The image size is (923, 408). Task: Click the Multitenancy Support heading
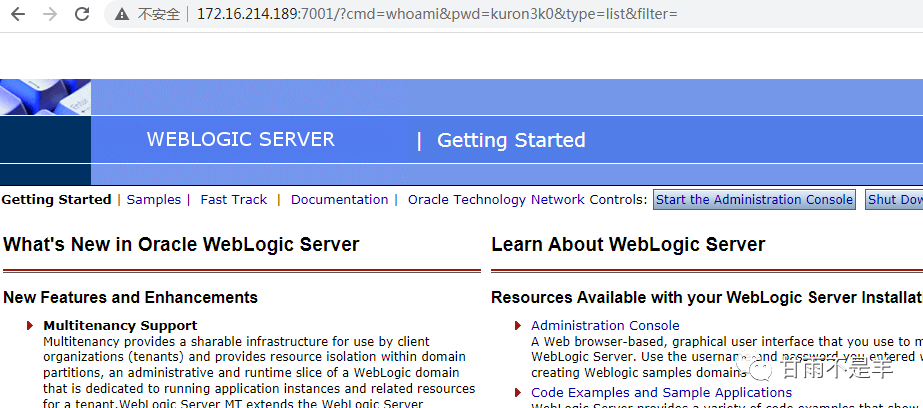120,326
